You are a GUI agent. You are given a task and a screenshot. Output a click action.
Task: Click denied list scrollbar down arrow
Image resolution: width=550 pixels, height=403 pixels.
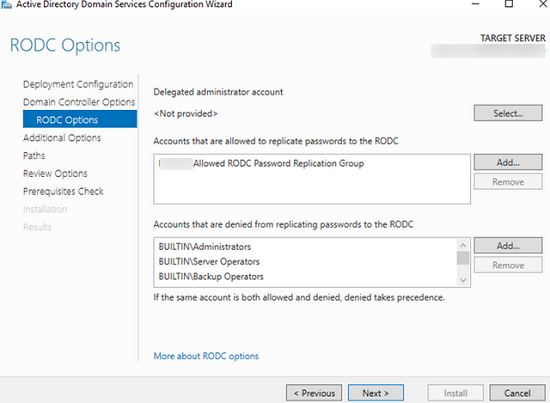463,280
